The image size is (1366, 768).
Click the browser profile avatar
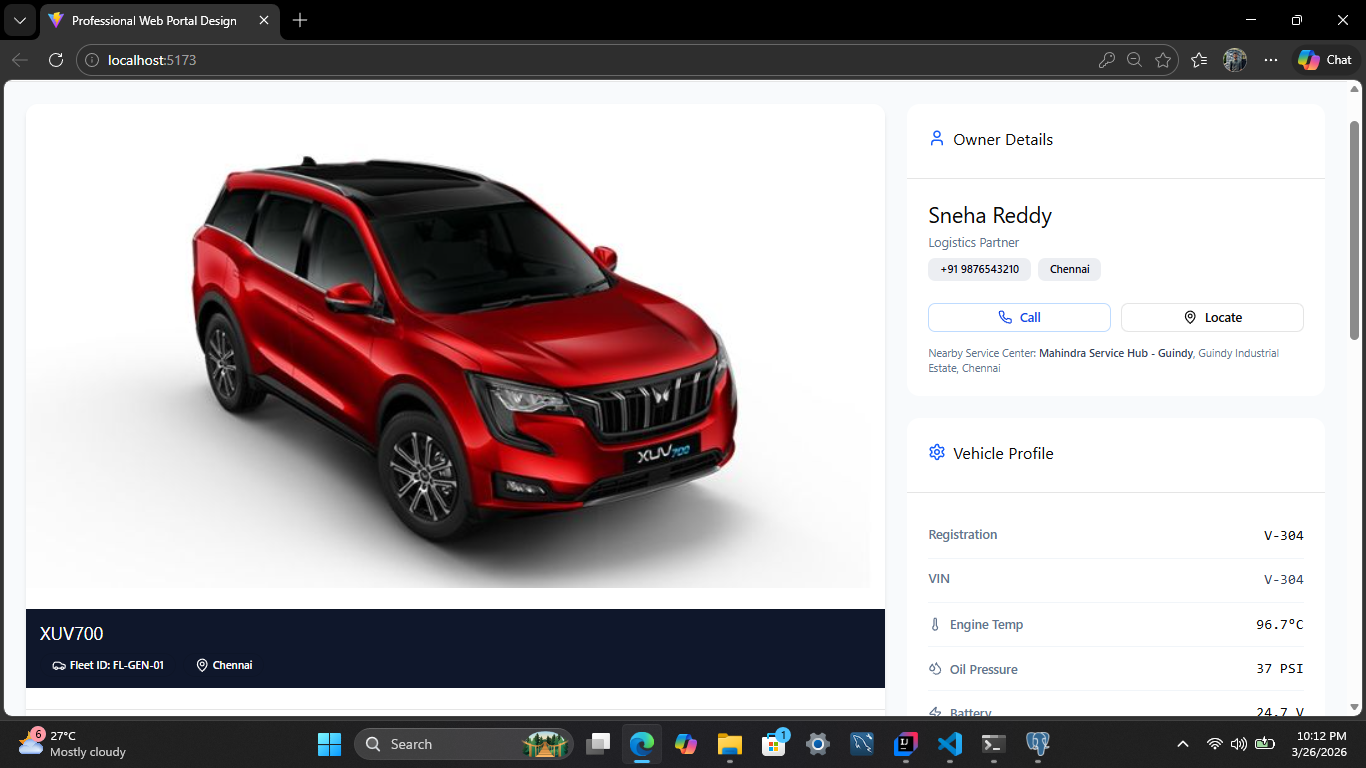click(x=1235, y=60)
